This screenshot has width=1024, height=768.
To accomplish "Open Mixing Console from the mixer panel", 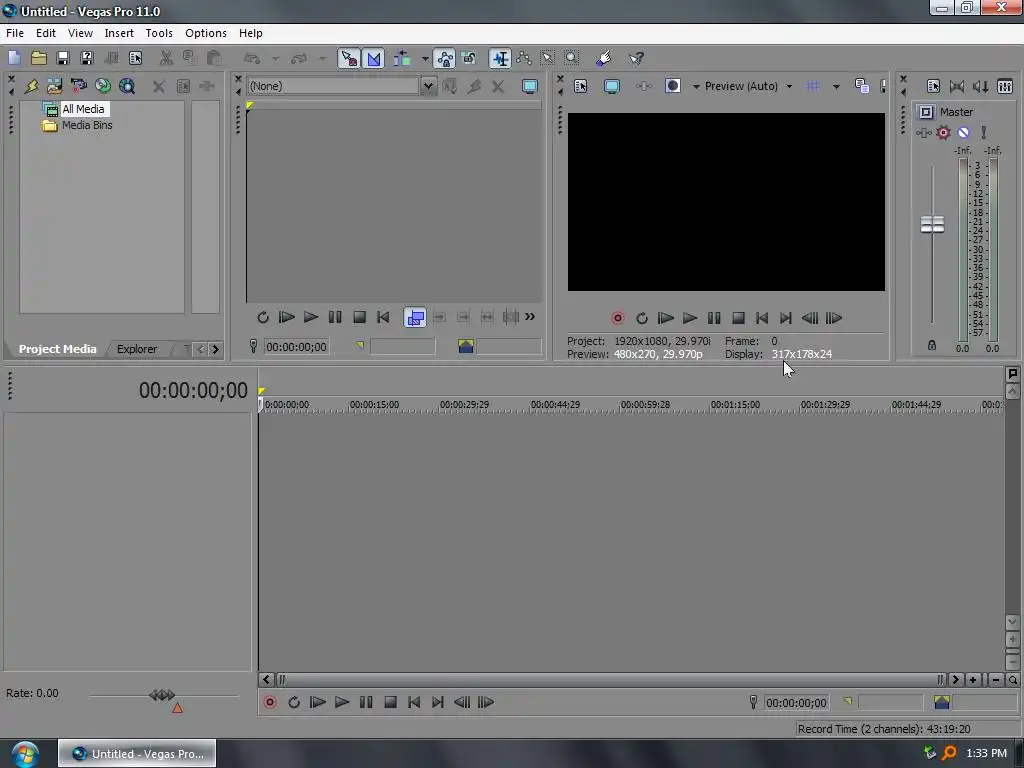I will tap(1005, 86).
